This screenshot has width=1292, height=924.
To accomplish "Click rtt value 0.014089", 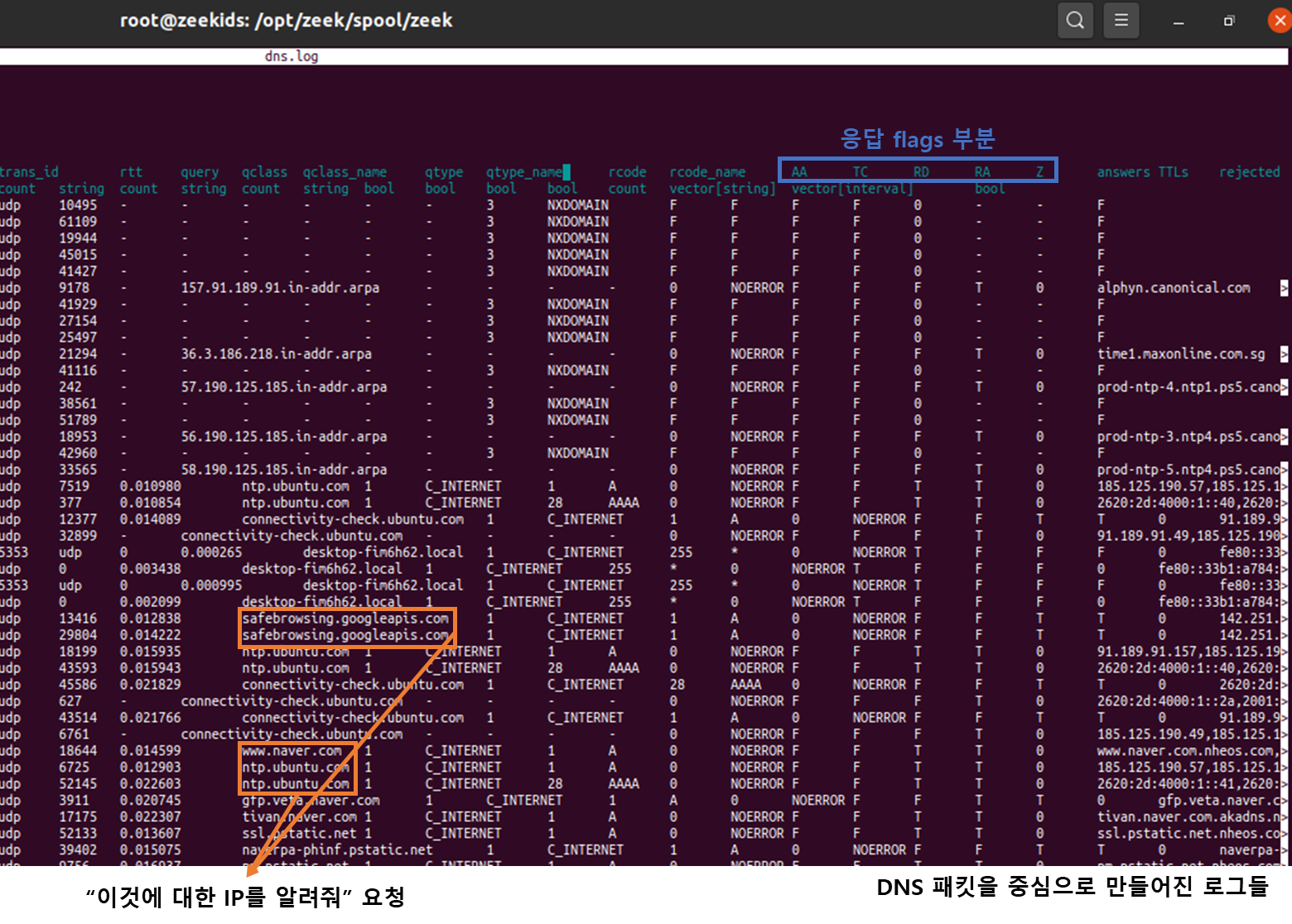I will (150, 520).
